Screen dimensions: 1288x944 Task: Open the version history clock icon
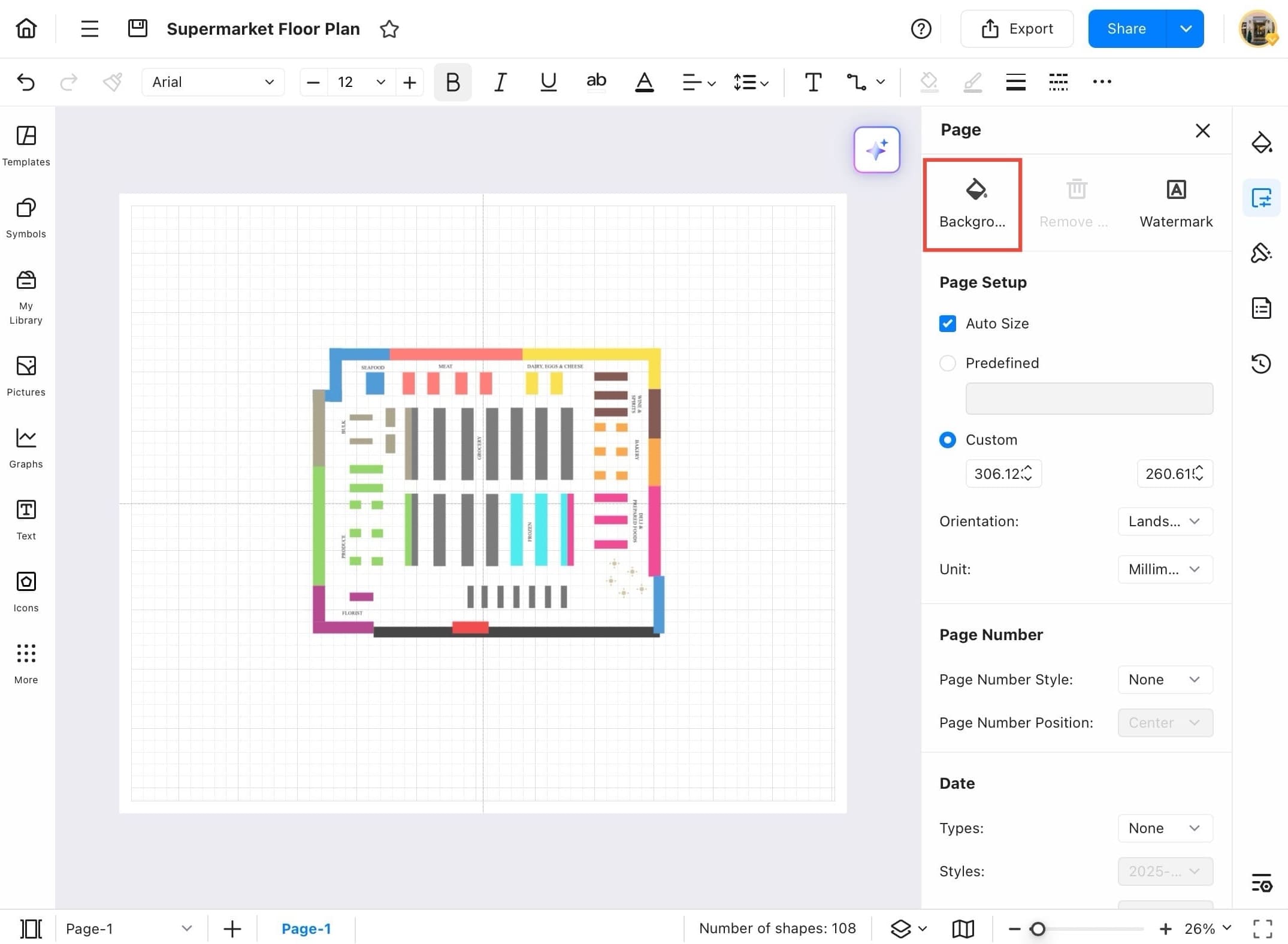click(1261, 364)
